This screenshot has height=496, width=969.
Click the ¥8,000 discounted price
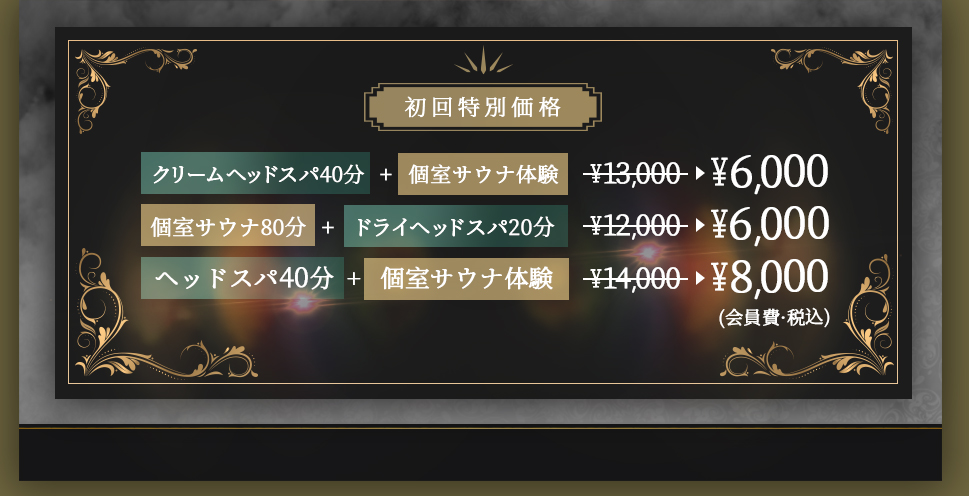(x=769, y=277)
